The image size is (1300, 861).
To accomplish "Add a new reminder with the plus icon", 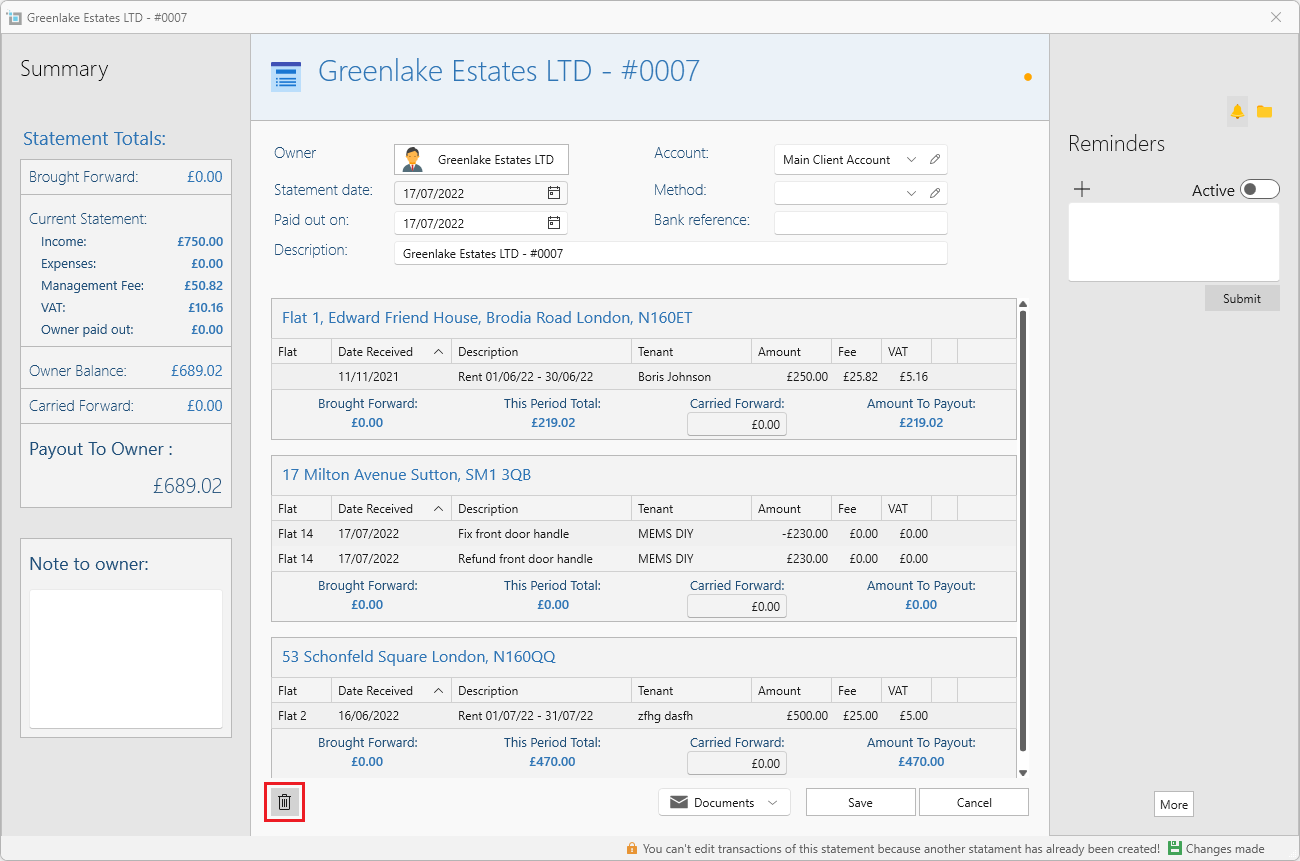I will (x=1081, y=189).
